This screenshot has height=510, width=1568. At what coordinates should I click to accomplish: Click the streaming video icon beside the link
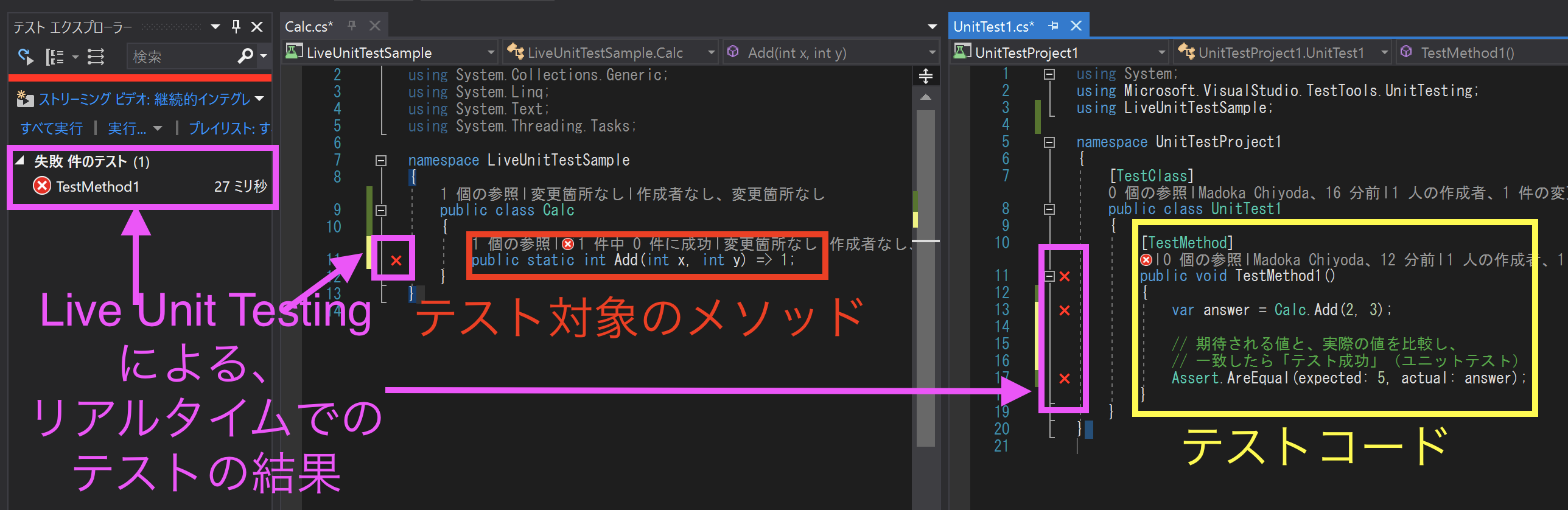click(x=25, y=99)
